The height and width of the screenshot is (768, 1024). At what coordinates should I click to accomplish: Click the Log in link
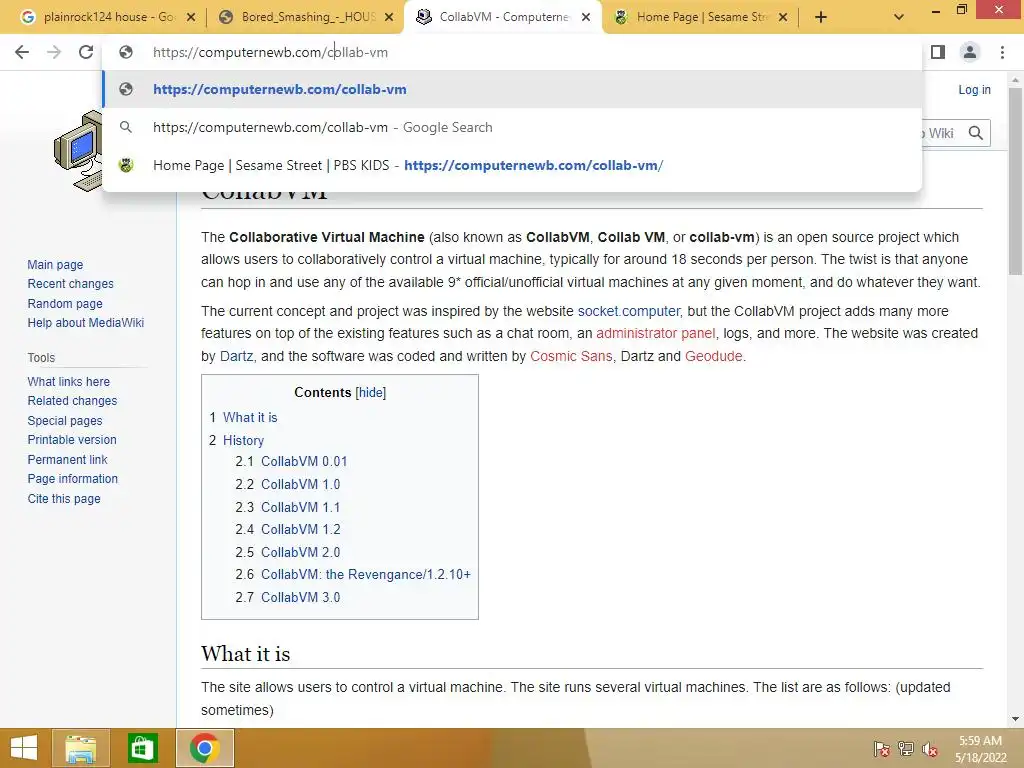(x=974, y=89)
